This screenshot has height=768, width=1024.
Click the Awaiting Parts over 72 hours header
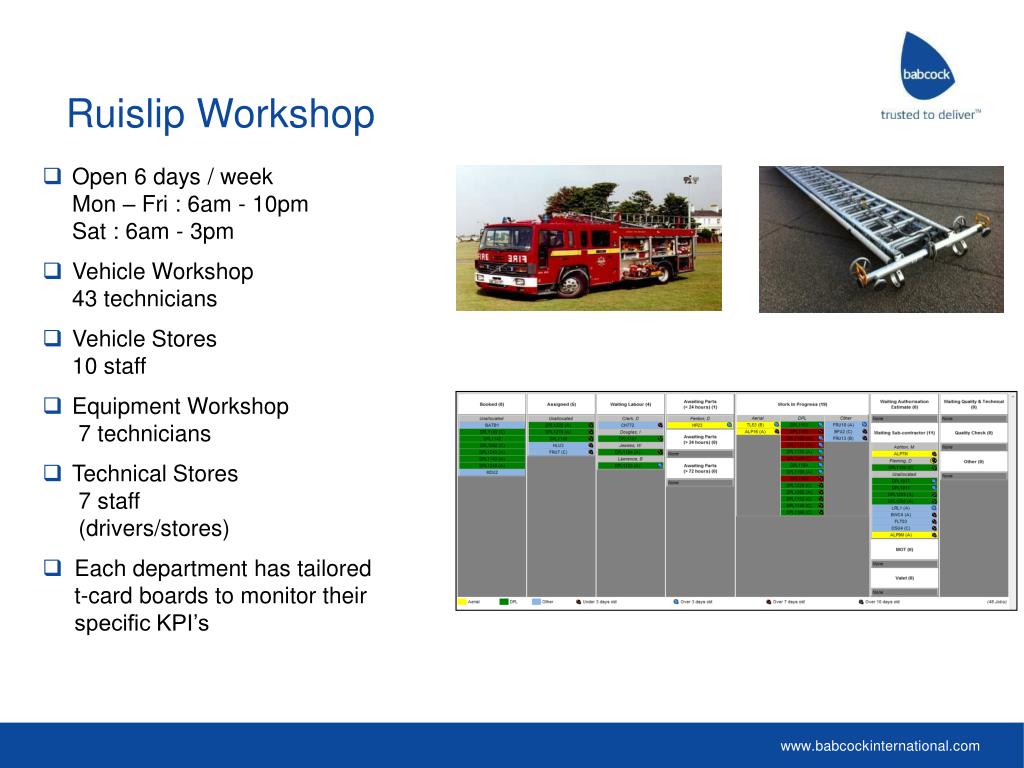[x=700, y=468]
